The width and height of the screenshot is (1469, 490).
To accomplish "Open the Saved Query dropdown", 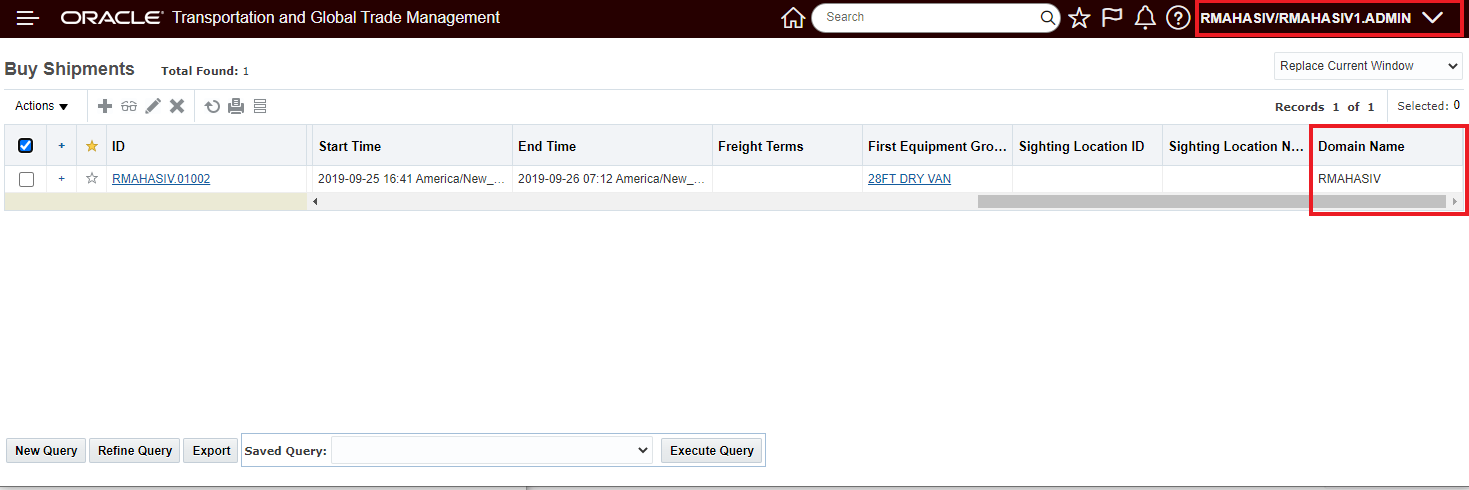I will [492, 451].
